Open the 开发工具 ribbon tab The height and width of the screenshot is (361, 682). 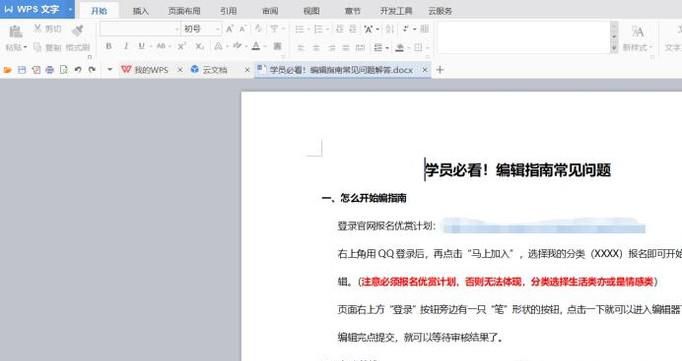click(396, 11)
